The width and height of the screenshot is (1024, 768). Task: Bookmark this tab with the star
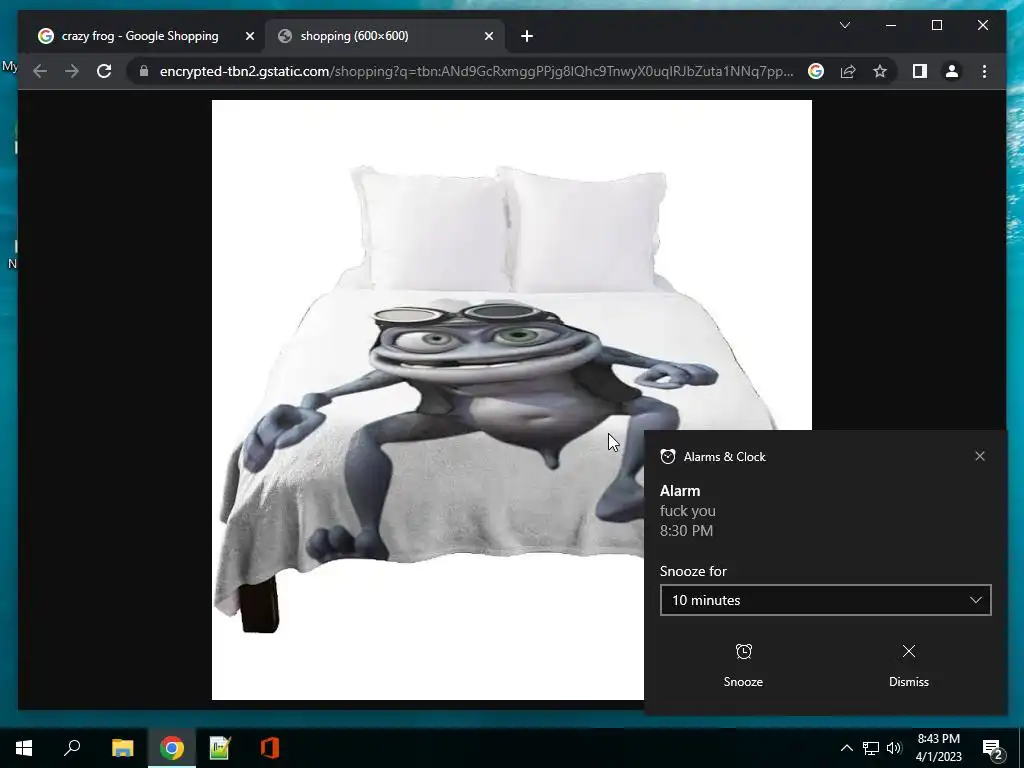click(880, 71)
